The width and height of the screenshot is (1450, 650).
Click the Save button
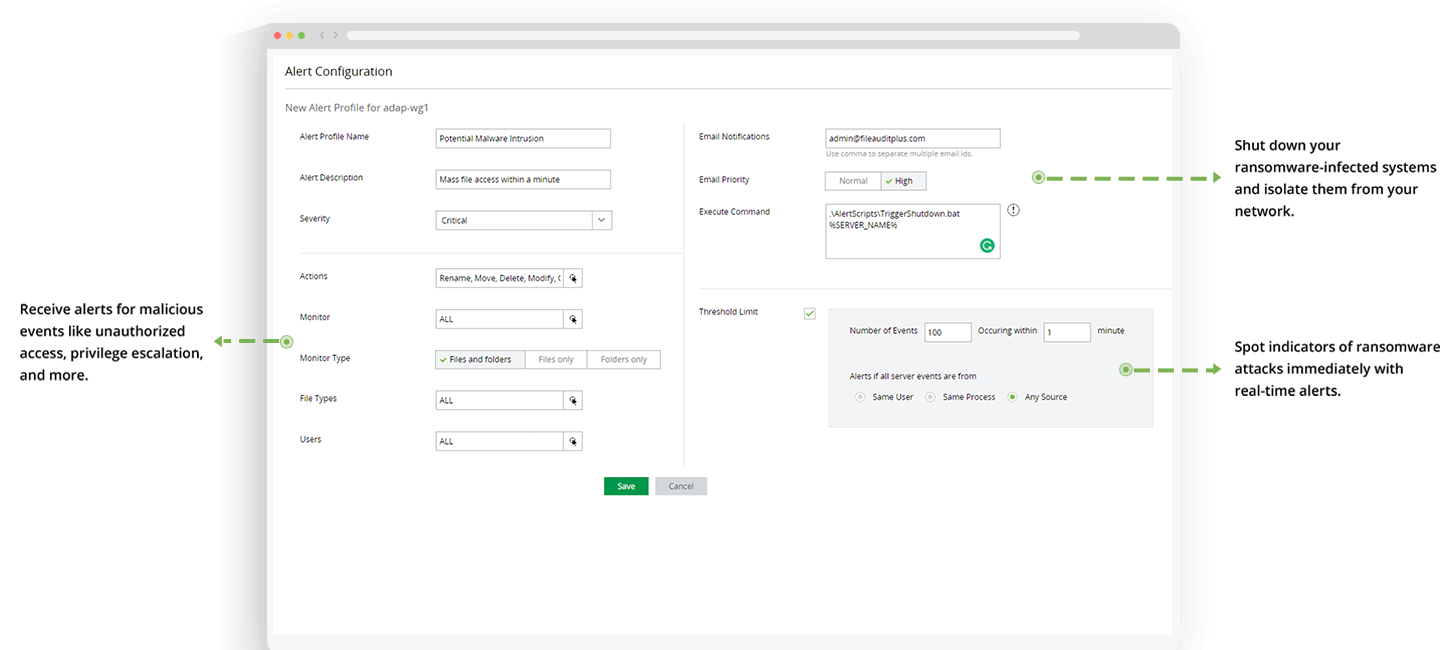click(626, 486)
